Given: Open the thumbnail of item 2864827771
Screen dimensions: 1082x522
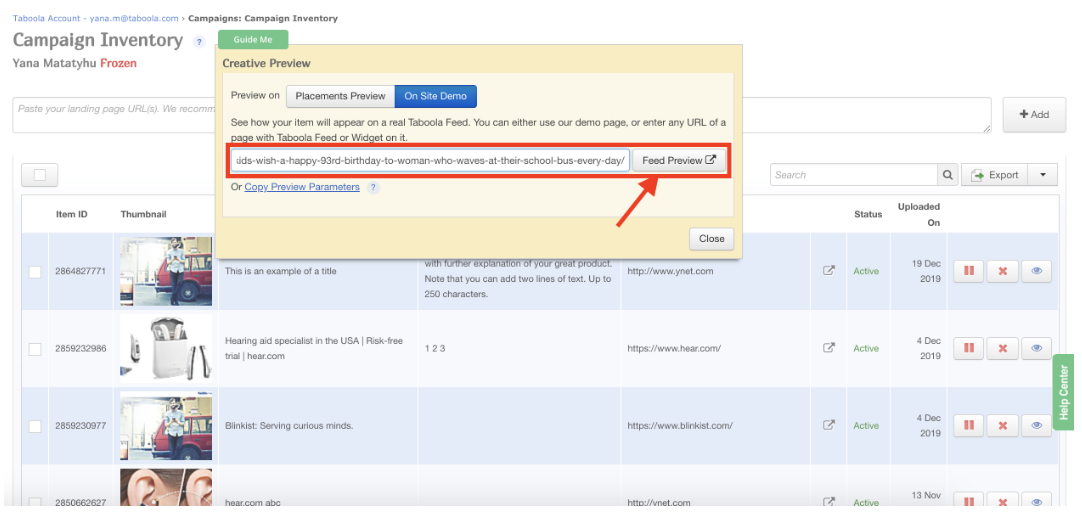Looking at the screenshot, I should click(166, 271).
